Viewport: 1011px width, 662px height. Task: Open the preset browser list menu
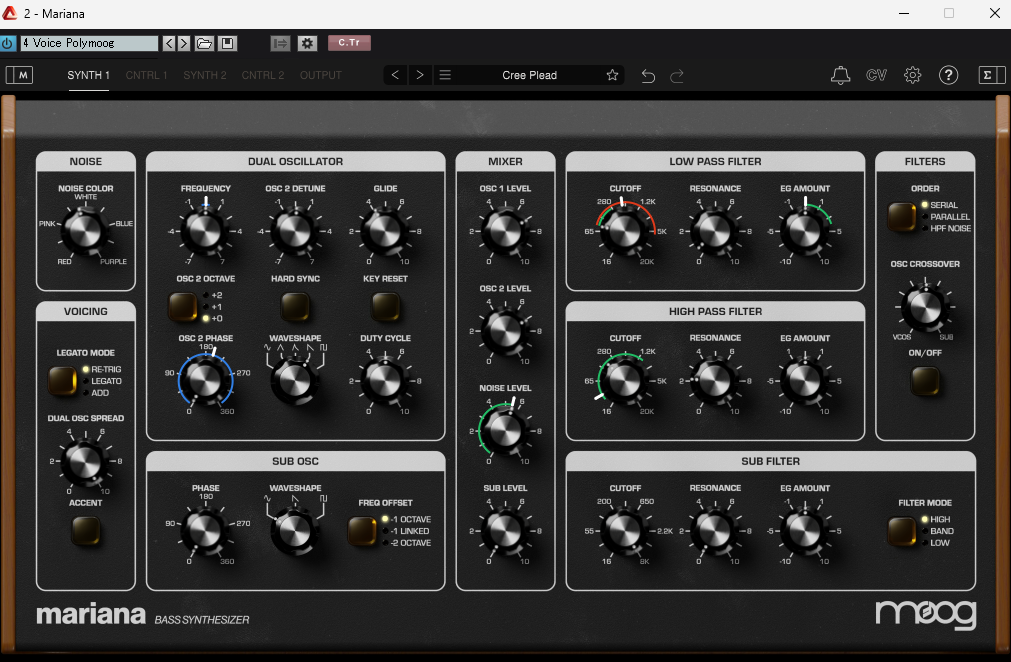pos(445,75)
